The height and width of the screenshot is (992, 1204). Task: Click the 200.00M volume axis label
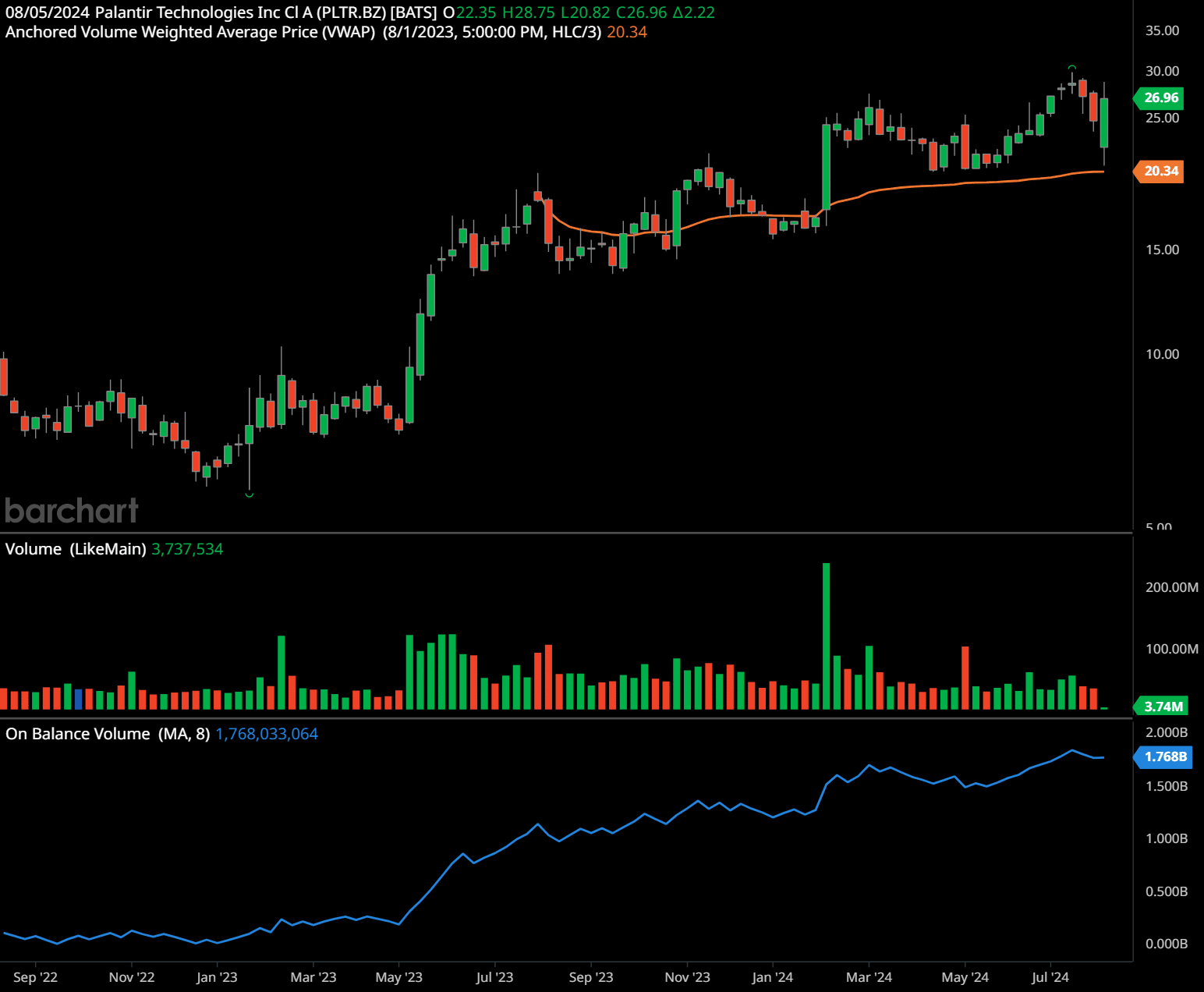point(1171,587)
